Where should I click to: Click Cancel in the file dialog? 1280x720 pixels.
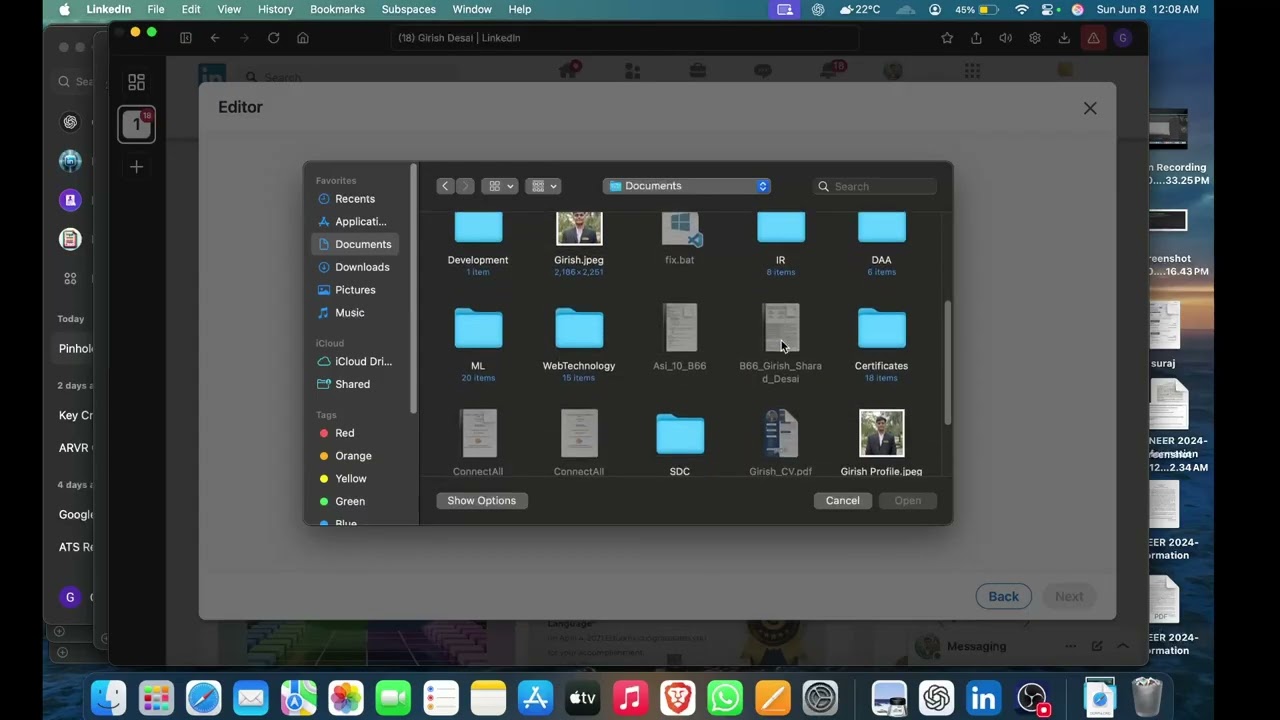click(842, 501)
